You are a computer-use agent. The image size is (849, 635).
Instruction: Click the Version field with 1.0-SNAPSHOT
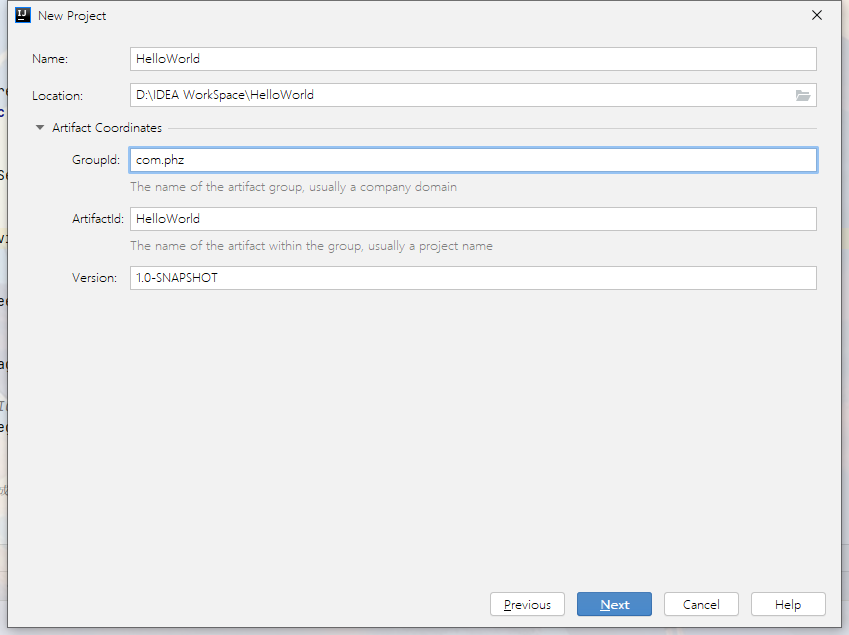pos(473,278)
